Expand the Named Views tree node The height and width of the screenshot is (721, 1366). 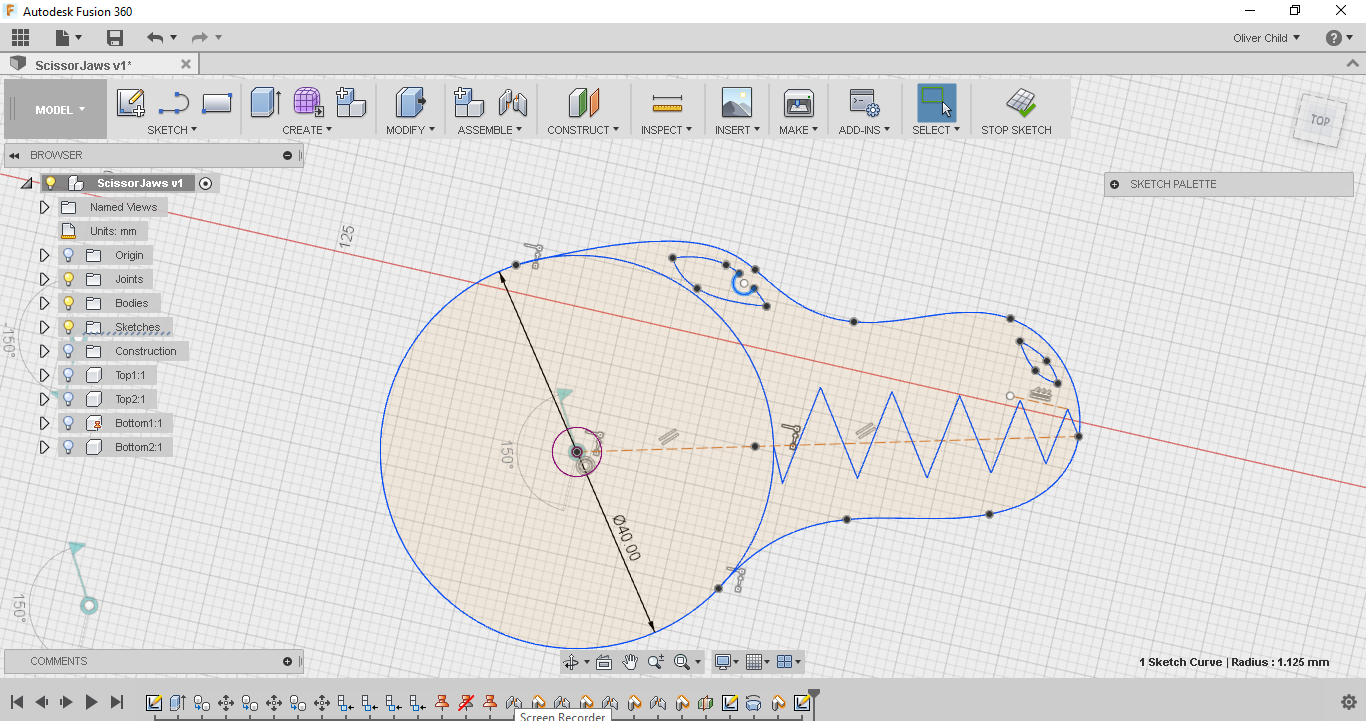coord(44,207)
